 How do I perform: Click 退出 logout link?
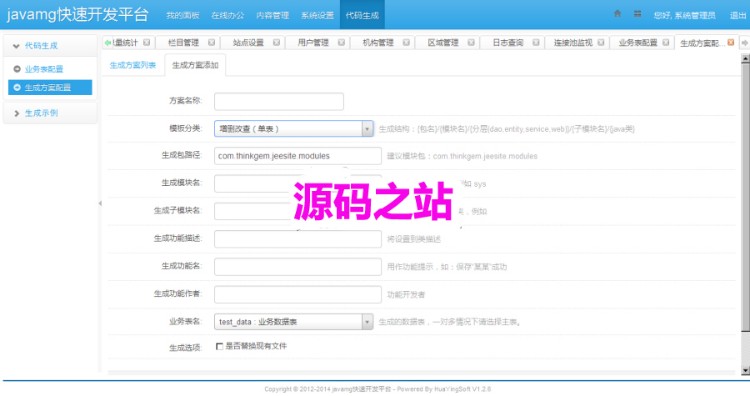click(738, 15)
